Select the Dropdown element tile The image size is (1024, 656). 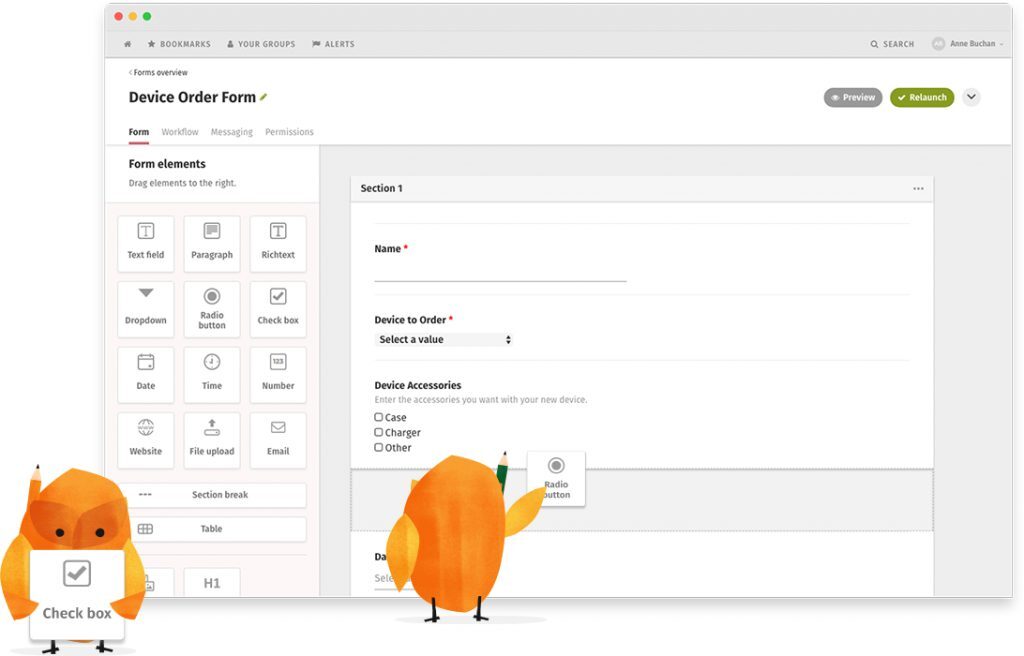coord(146,309)
